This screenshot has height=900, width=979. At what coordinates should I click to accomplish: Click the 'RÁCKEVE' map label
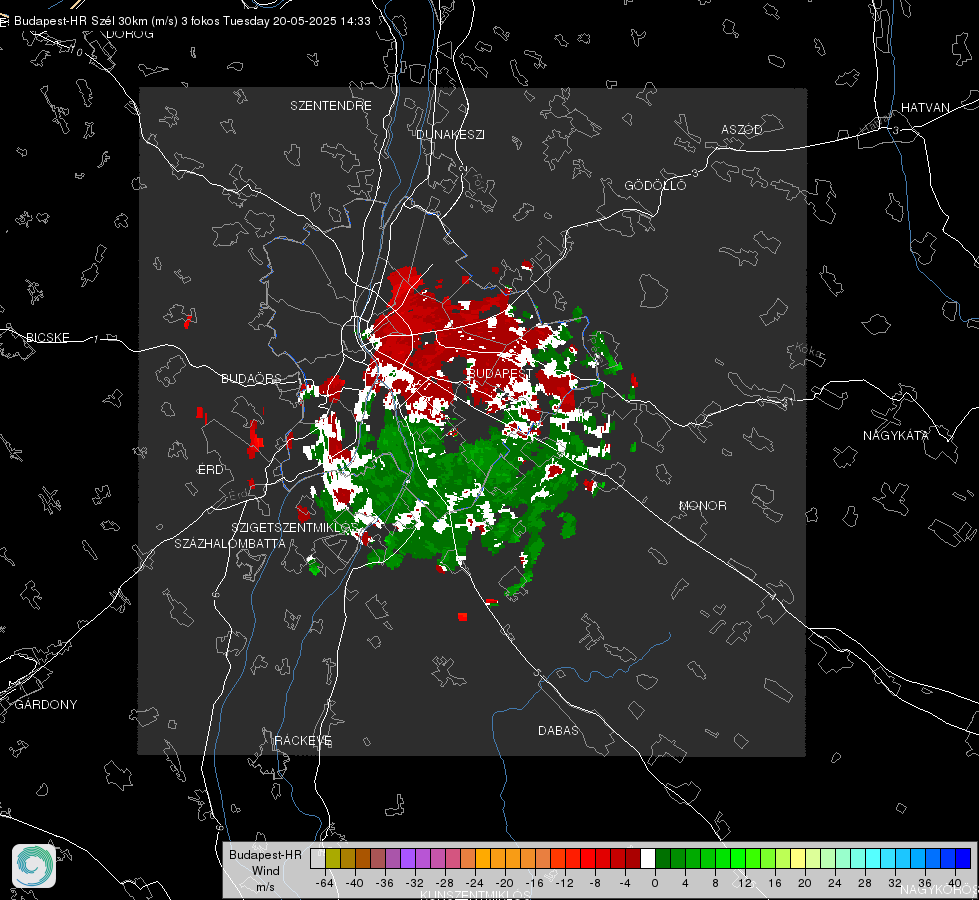pos(303,740)
